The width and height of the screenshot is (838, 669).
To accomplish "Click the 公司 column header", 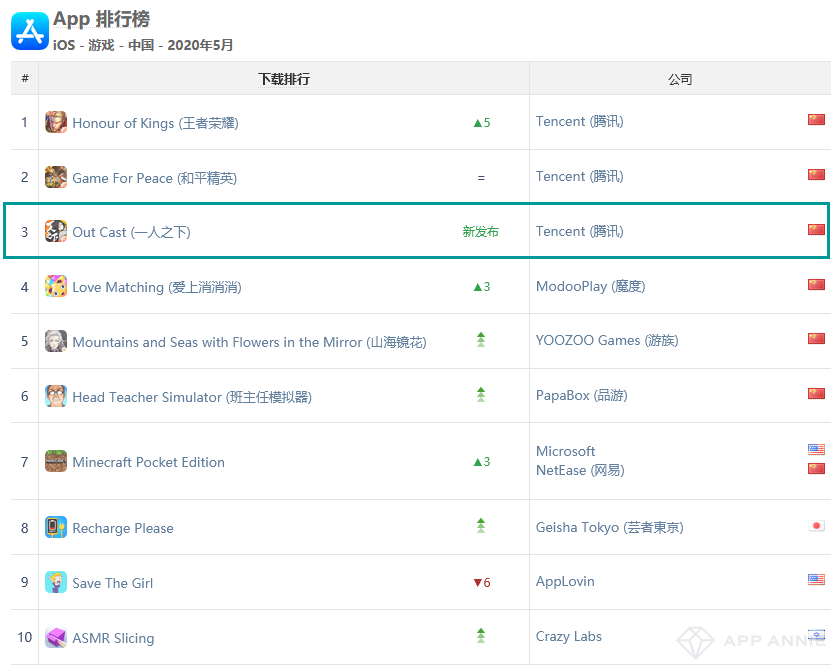I will [x=680, y=79].
